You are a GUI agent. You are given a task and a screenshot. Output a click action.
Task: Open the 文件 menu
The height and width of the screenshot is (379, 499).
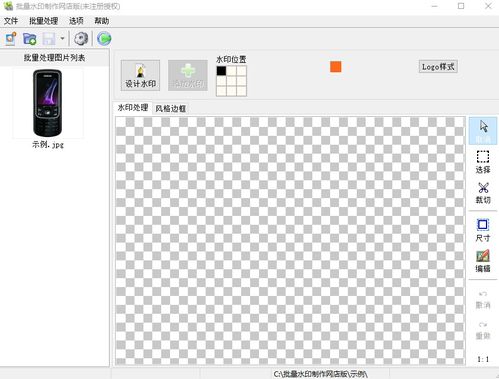tap(11, 21)
